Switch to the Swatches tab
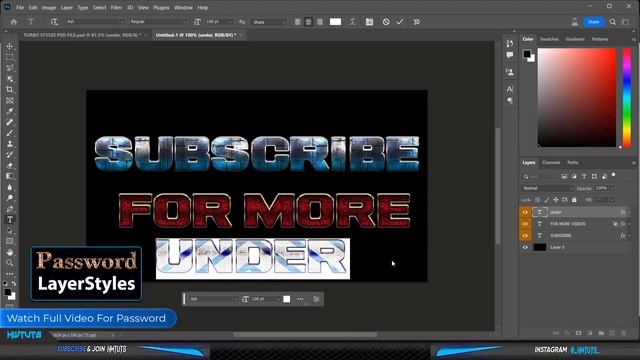Screen dimensions: 640x360 (549, 39)
